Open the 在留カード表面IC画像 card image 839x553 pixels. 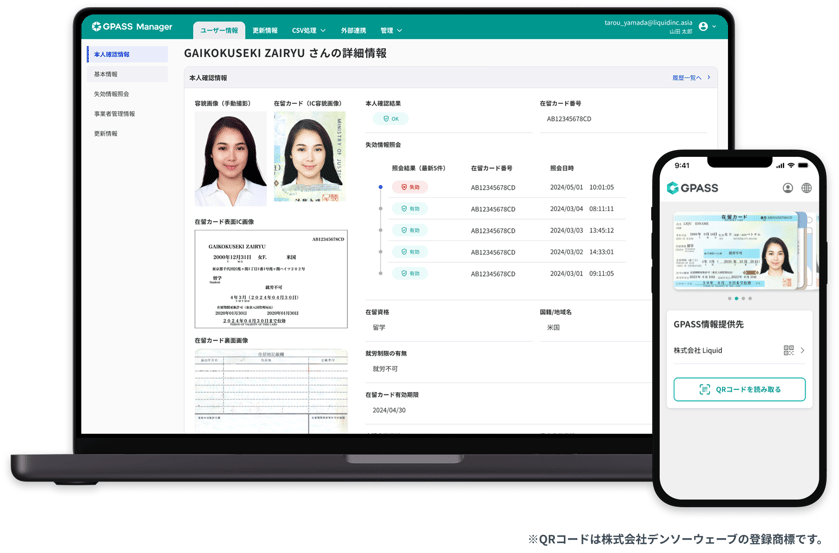[x=271, y=279]
